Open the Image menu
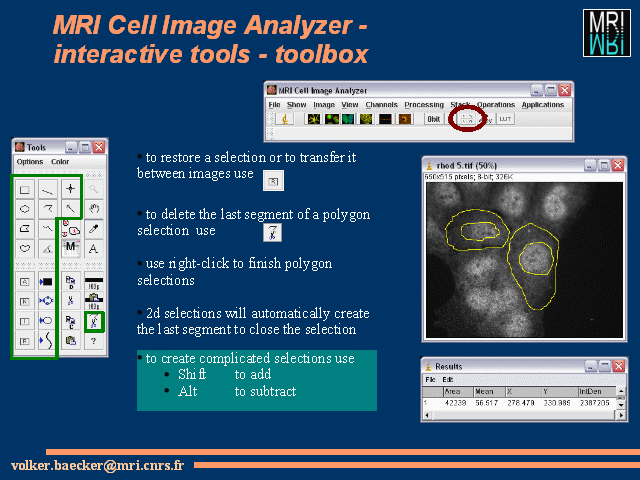This screenshot has width=640, height=480. click(324, 105)
